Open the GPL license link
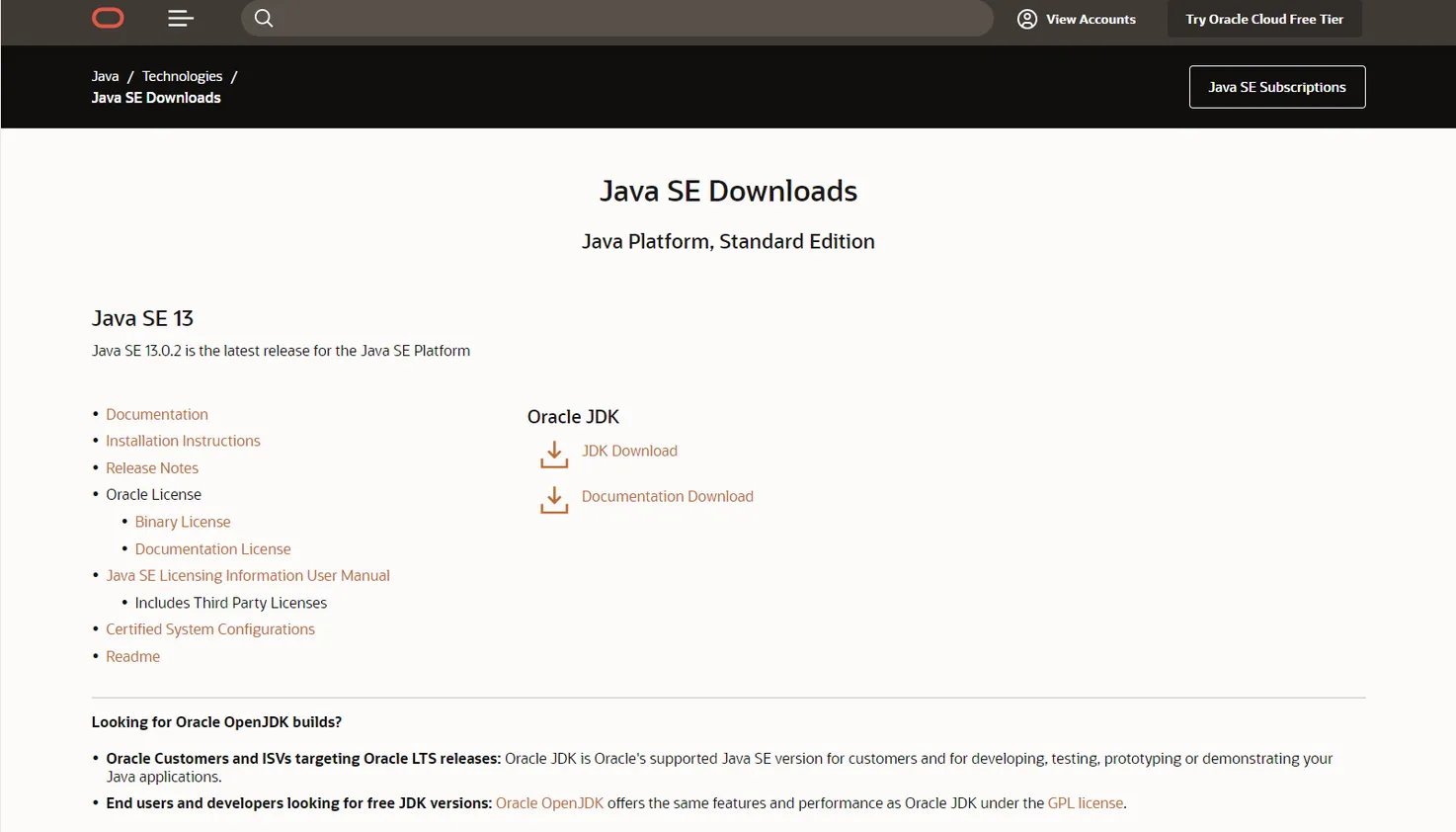The height and width of the screenshot is (832, 1456). pos(1085,803)
